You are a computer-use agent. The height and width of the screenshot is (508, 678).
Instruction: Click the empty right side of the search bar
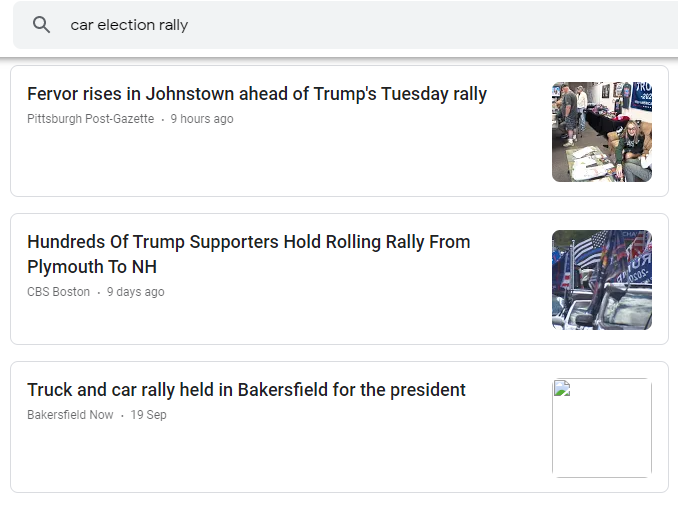[450, 25]
